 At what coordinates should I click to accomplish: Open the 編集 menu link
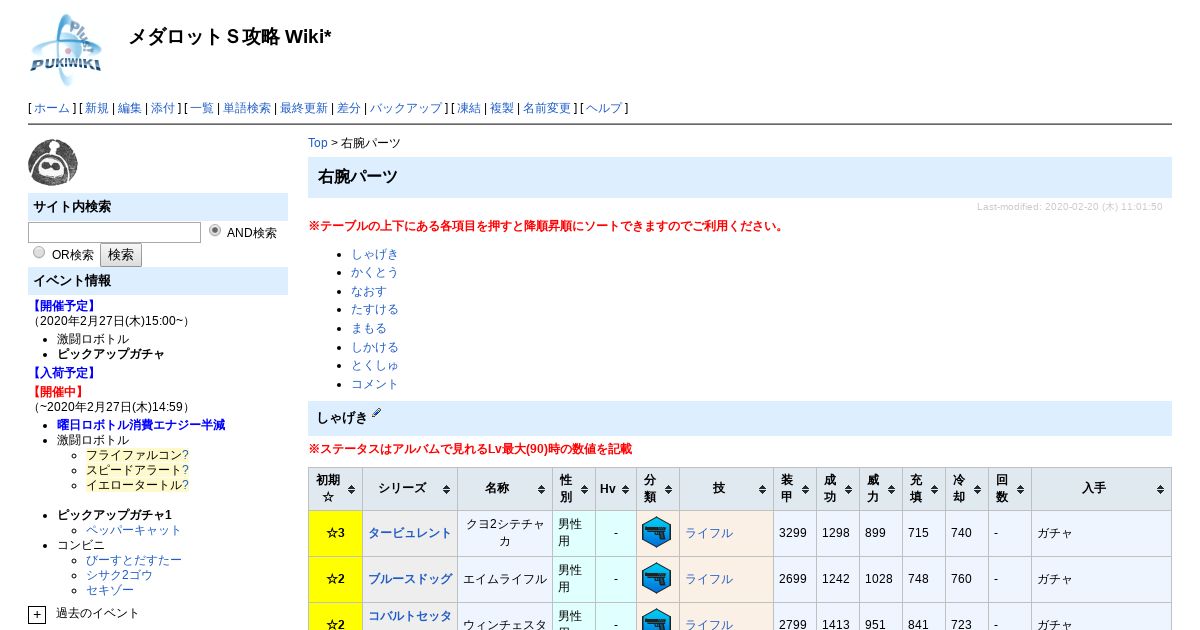coord(130,108)
